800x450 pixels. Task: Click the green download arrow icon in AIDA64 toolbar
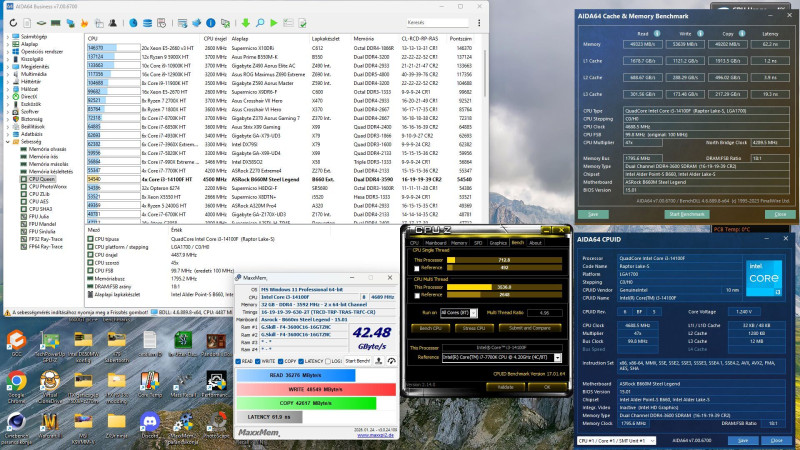245,23
